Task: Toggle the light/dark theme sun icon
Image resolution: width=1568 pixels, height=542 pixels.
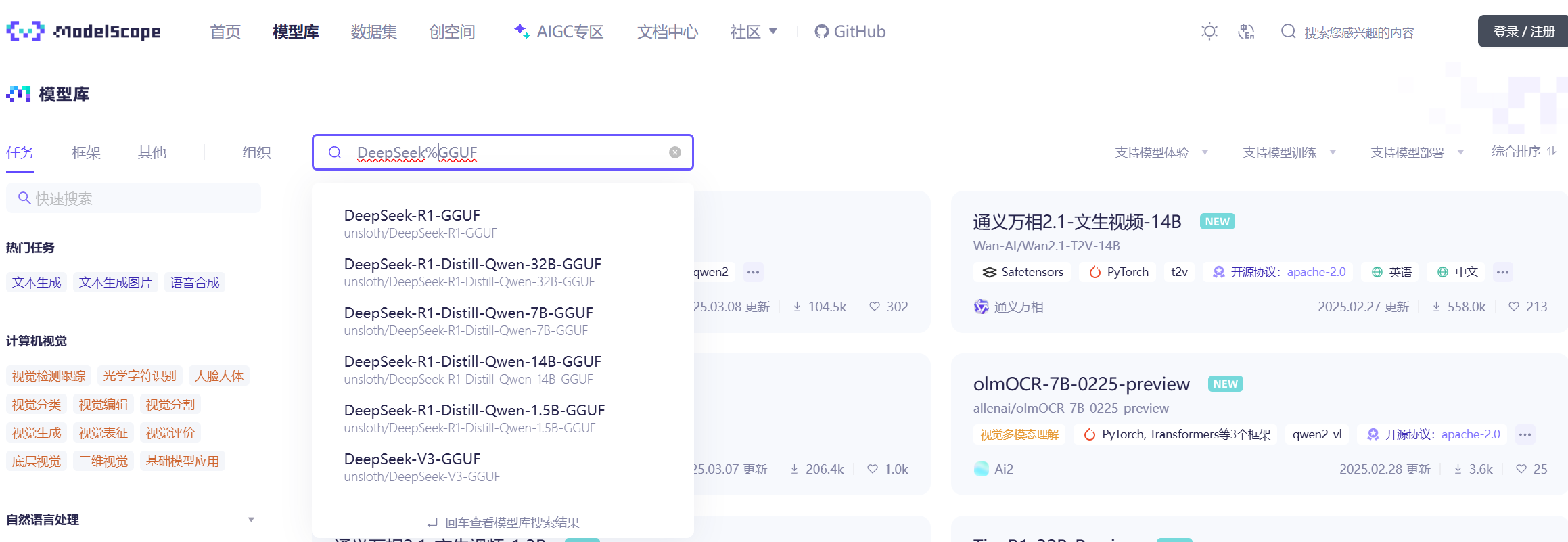Action: [x=1209, y=31]
